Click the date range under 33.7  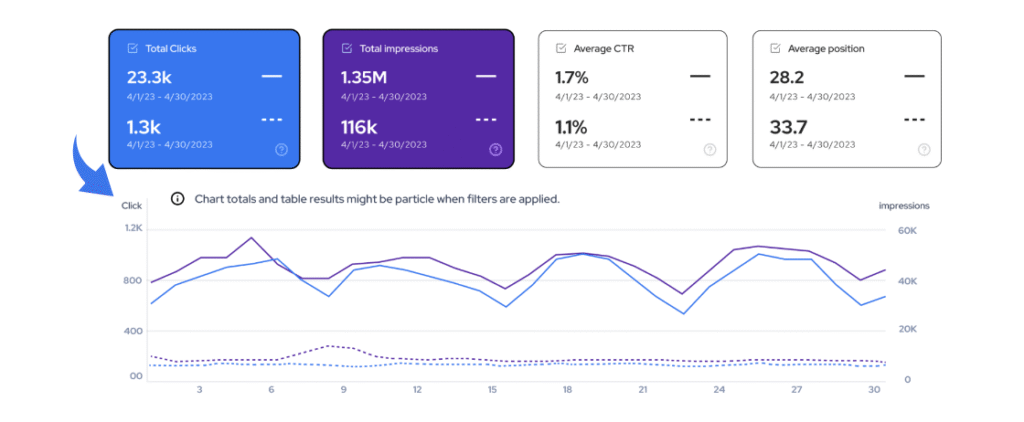[812, 144]
